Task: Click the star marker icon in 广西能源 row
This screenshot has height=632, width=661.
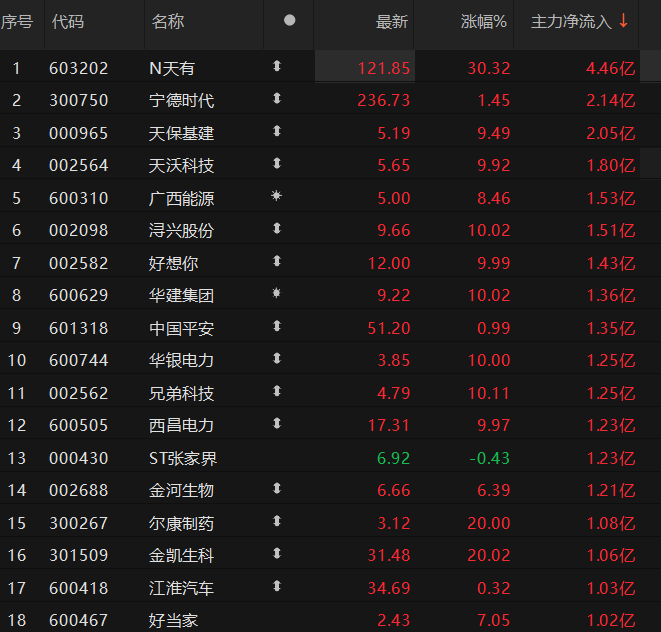Action: click(276, 196)
